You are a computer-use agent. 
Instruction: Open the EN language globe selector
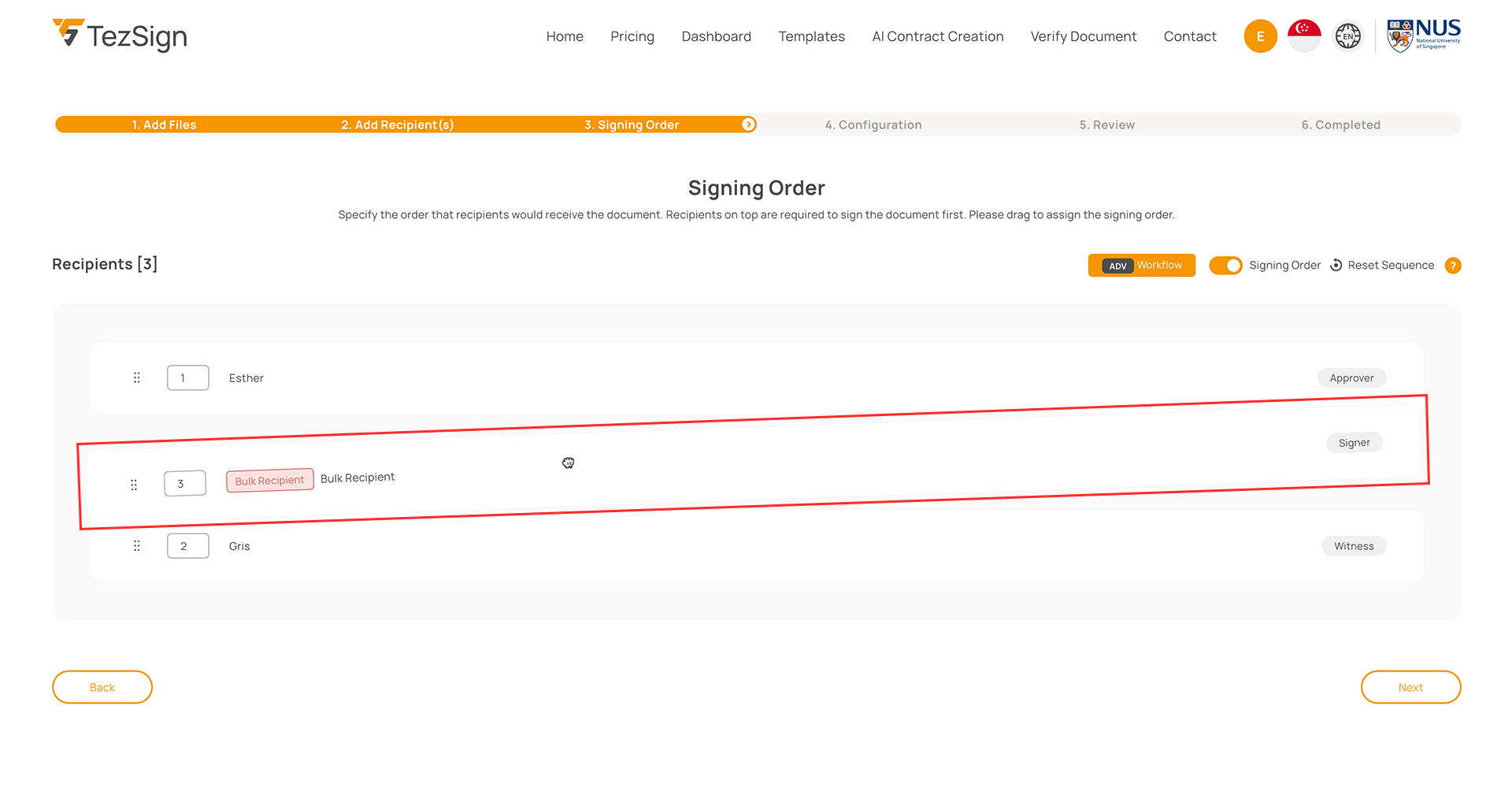point(1347,36)
